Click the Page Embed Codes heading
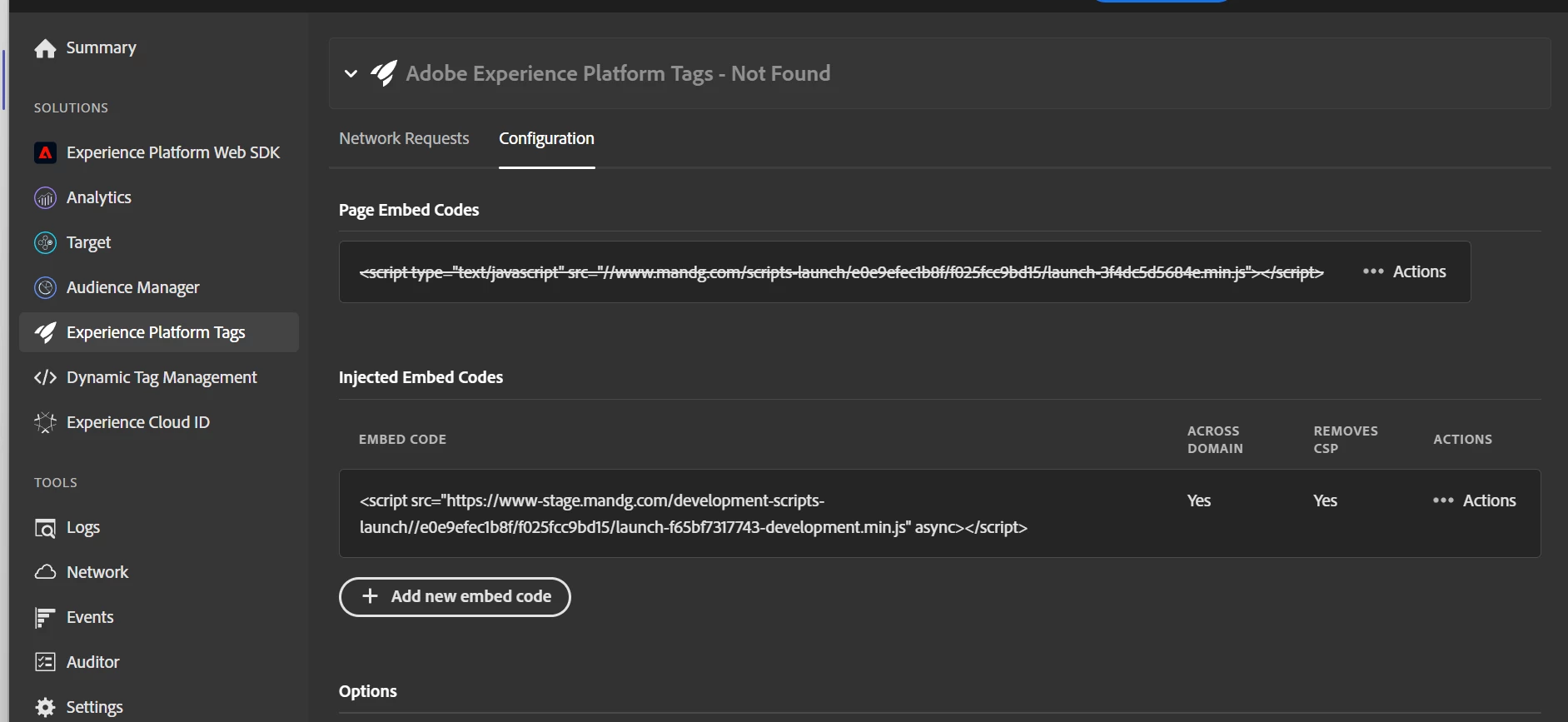The image size is (1568, 722). point(409,210)
